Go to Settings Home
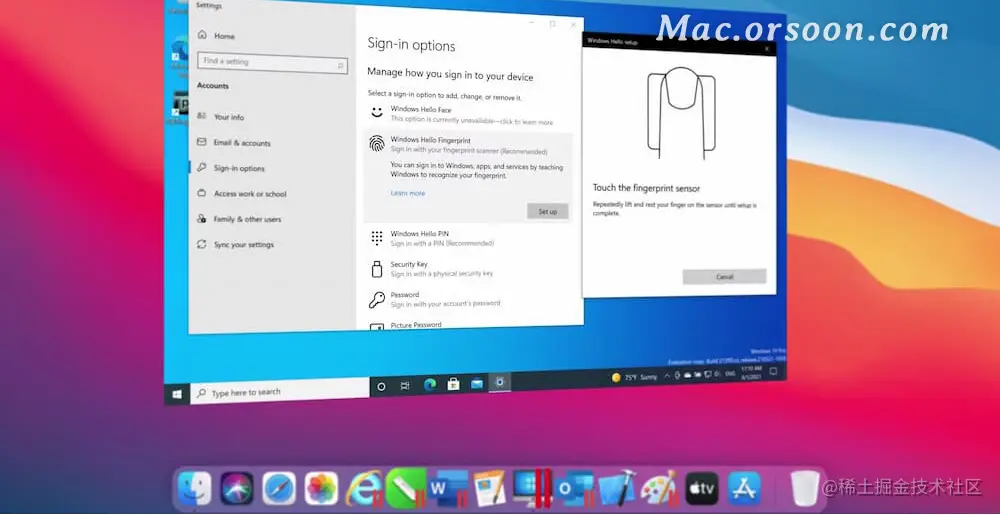1000x515 pixels. (x=217, y=36)
